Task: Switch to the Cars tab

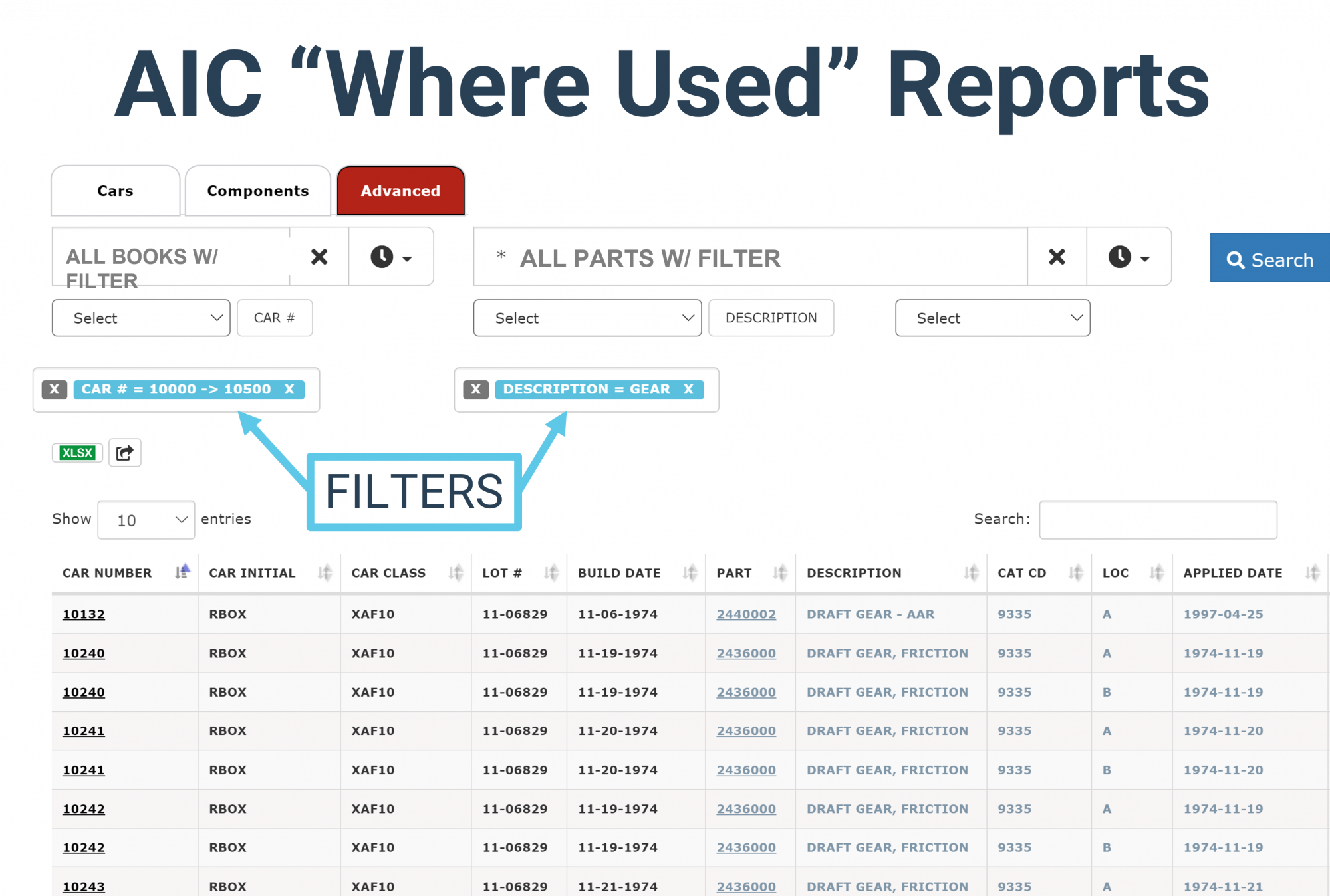Action: tap(115, 191)
